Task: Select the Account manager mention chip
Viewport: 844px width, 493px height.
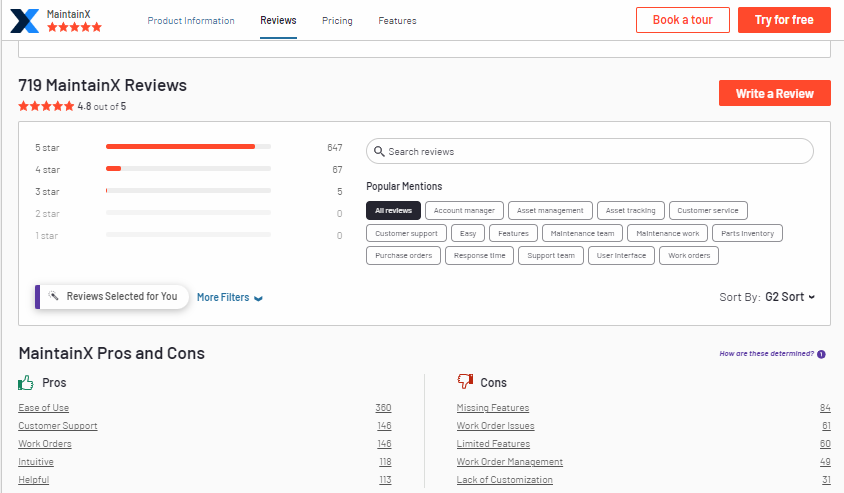Action: (464, 210)
